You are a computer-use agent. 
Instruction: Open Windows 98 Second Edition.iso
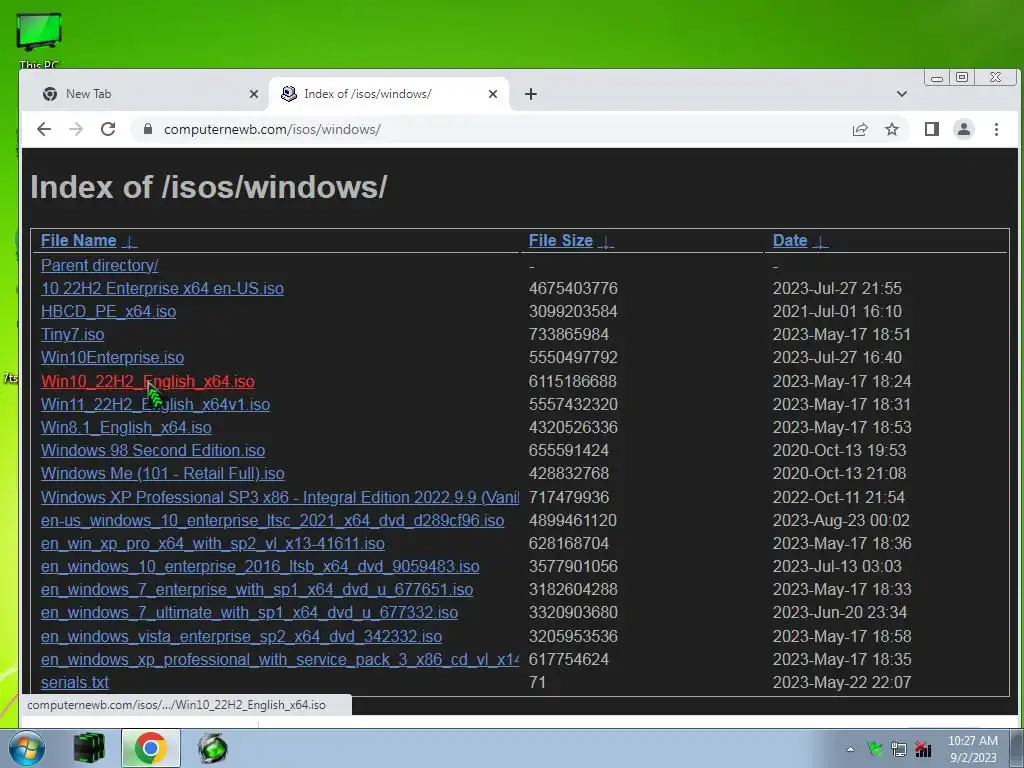pos(153,450)
